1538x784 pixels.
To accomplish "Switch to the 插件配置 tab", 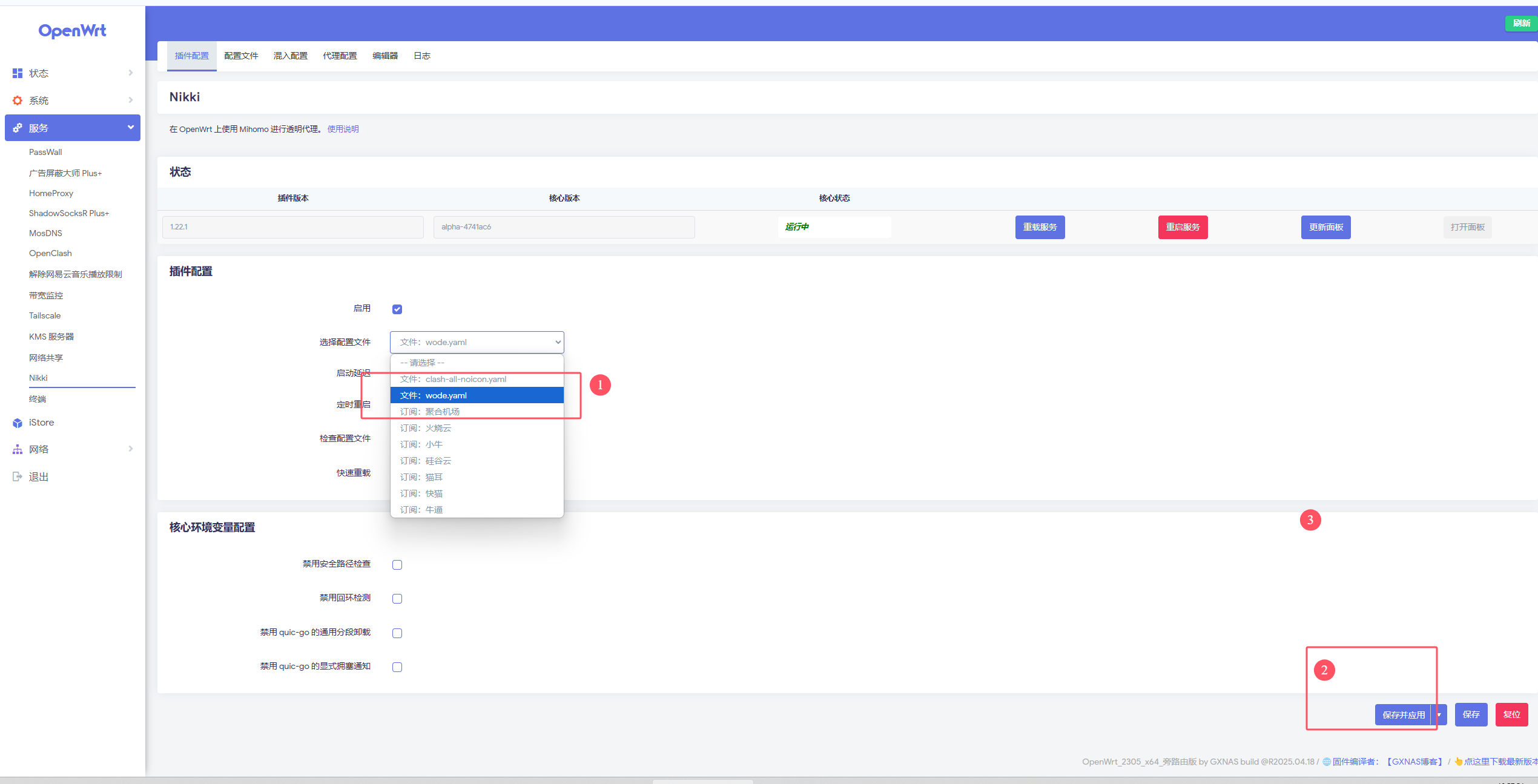I will click(192, 56).
